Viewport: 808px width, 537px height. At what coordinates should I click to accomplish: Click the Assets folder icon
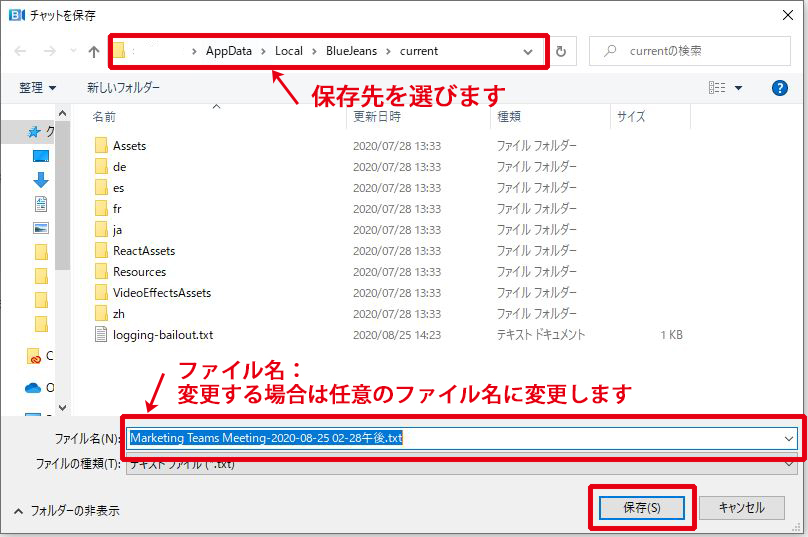tap(101, 145)
